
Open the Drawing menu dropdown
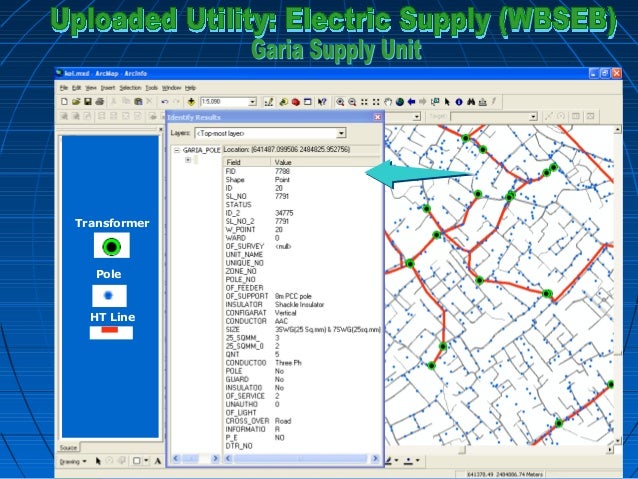click(x=73, y=462)
